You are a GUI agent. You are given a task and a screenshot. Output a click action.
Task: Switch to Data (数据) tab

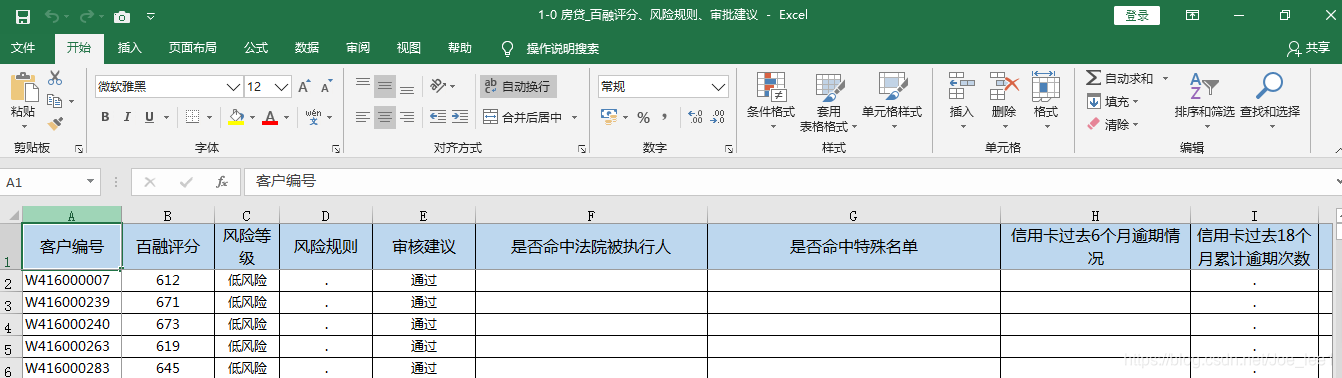click(307, 47)
